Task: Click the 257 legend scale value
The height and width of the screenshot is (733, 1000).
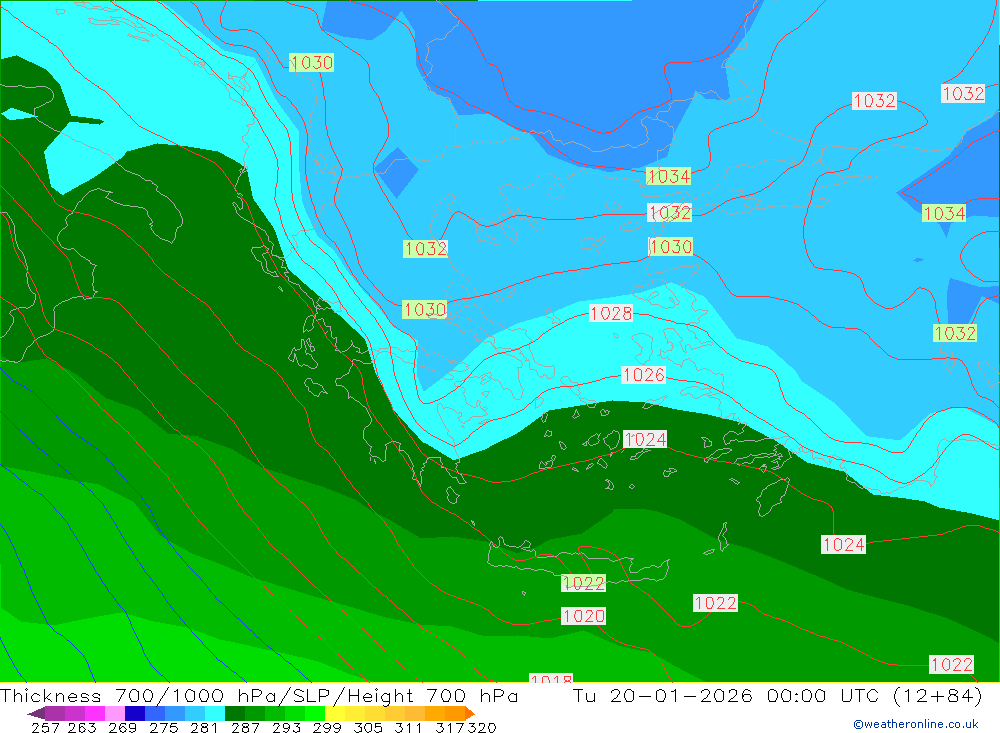Action: tap(45, 727)
